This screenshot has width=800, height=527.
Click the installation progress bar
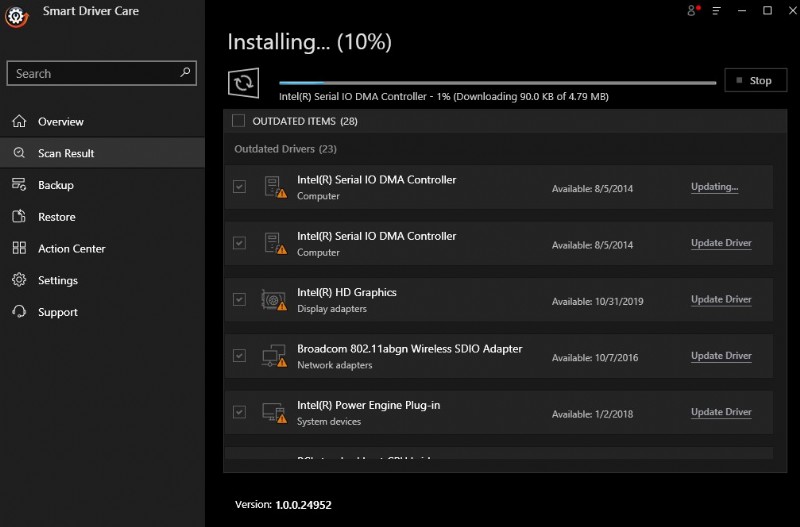[497, 82]
